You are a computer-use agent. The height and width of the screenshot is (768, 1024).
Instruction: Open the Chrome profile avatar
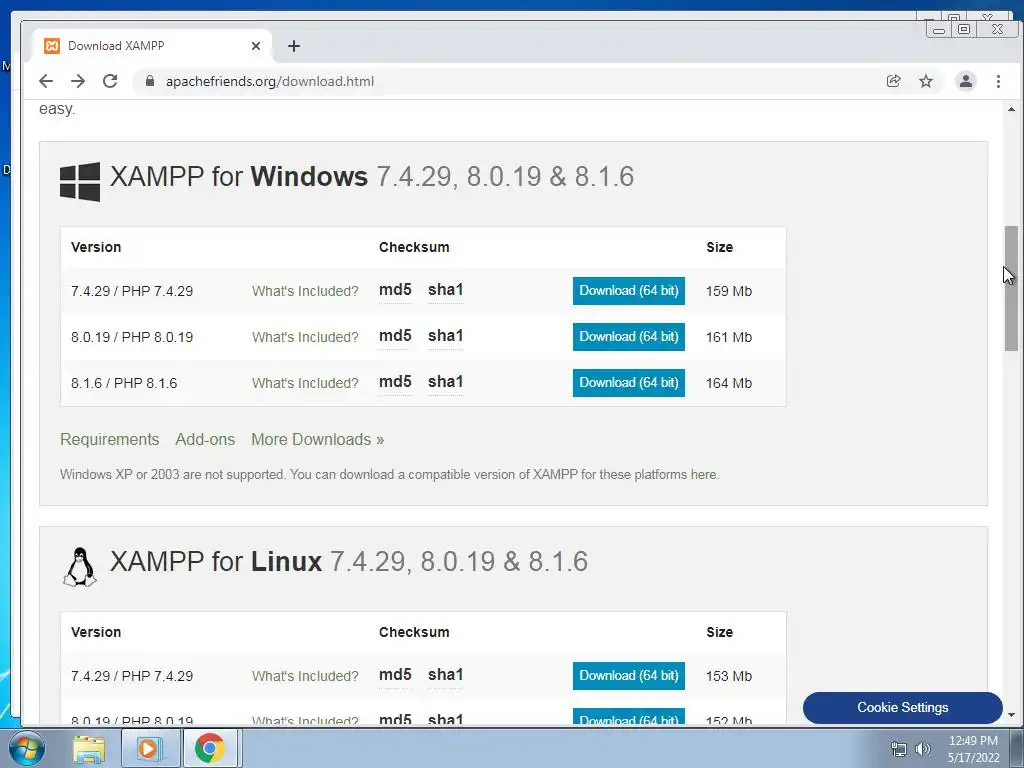coord(965,81)
